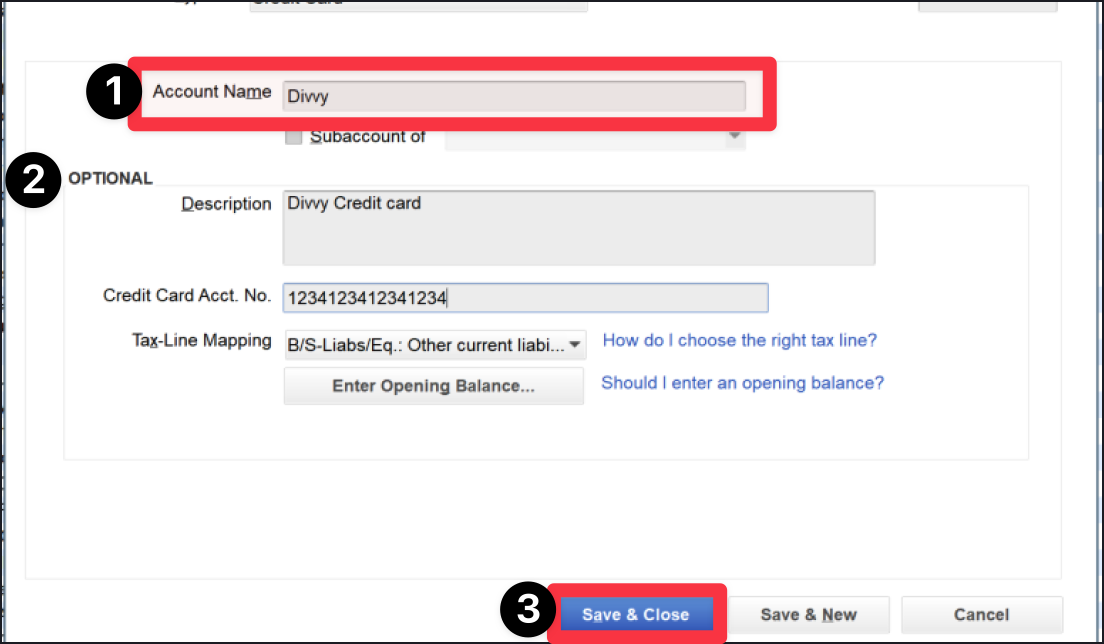This screenshot has height=644, width=1104.
Task: Open the link How do I choose the right tax line
Action: (739, 340)
